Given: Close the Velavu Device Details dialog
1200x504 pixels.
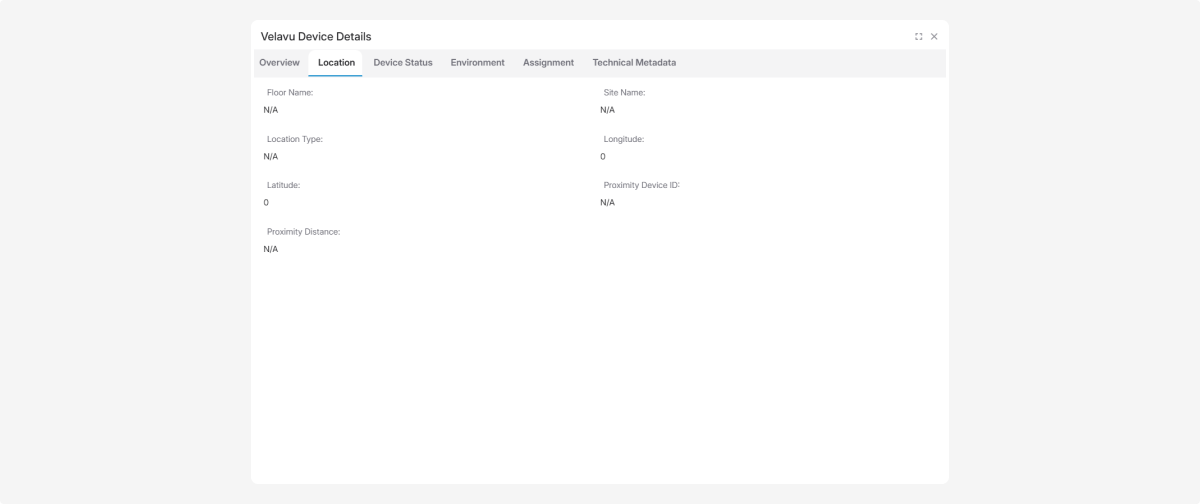Looking at the screenshot, I should pyautogui.click(x=934, y=37).
